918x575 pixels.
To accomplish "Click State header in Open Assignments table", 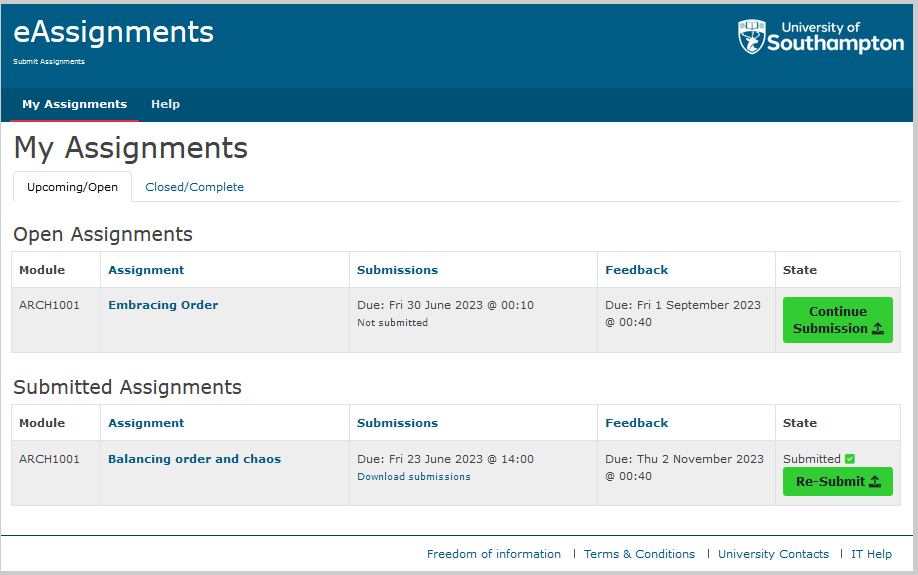I will pyautogui.click(x=800, y=270).
